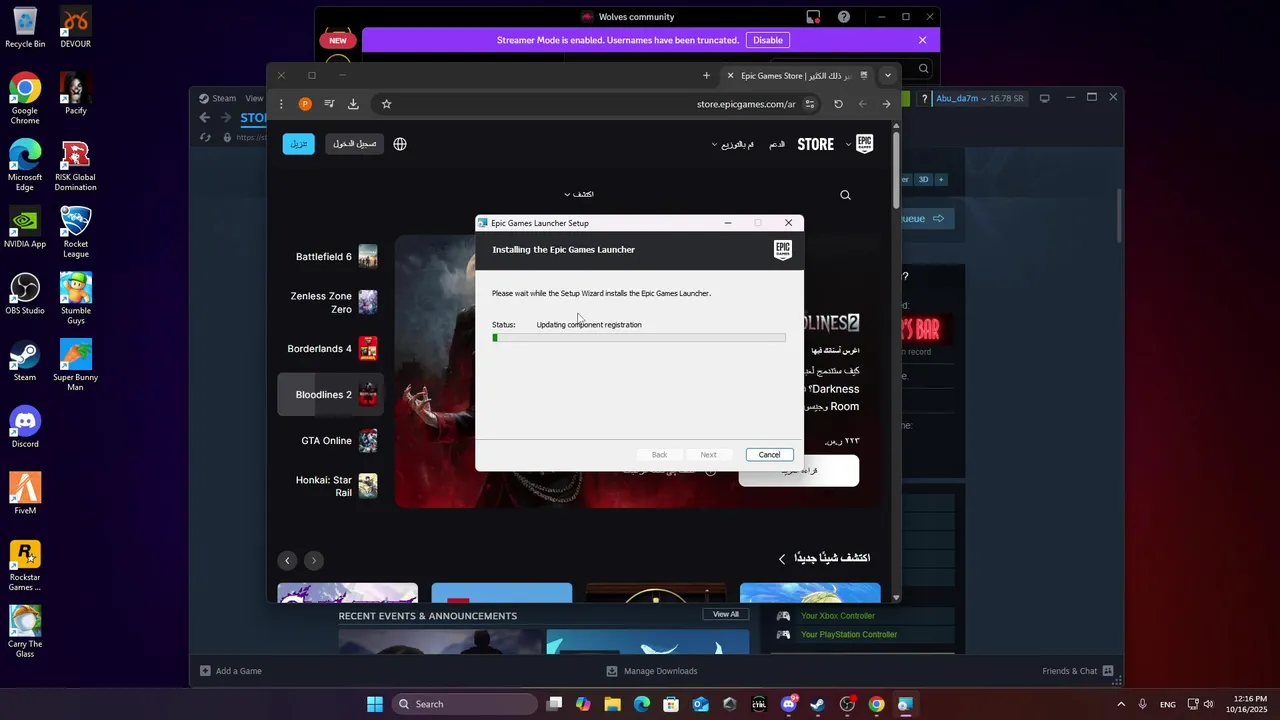1280x720 pixels.
Task: Open site information icon in address bar
Action: pyautogui.click(x=810, y=104)
